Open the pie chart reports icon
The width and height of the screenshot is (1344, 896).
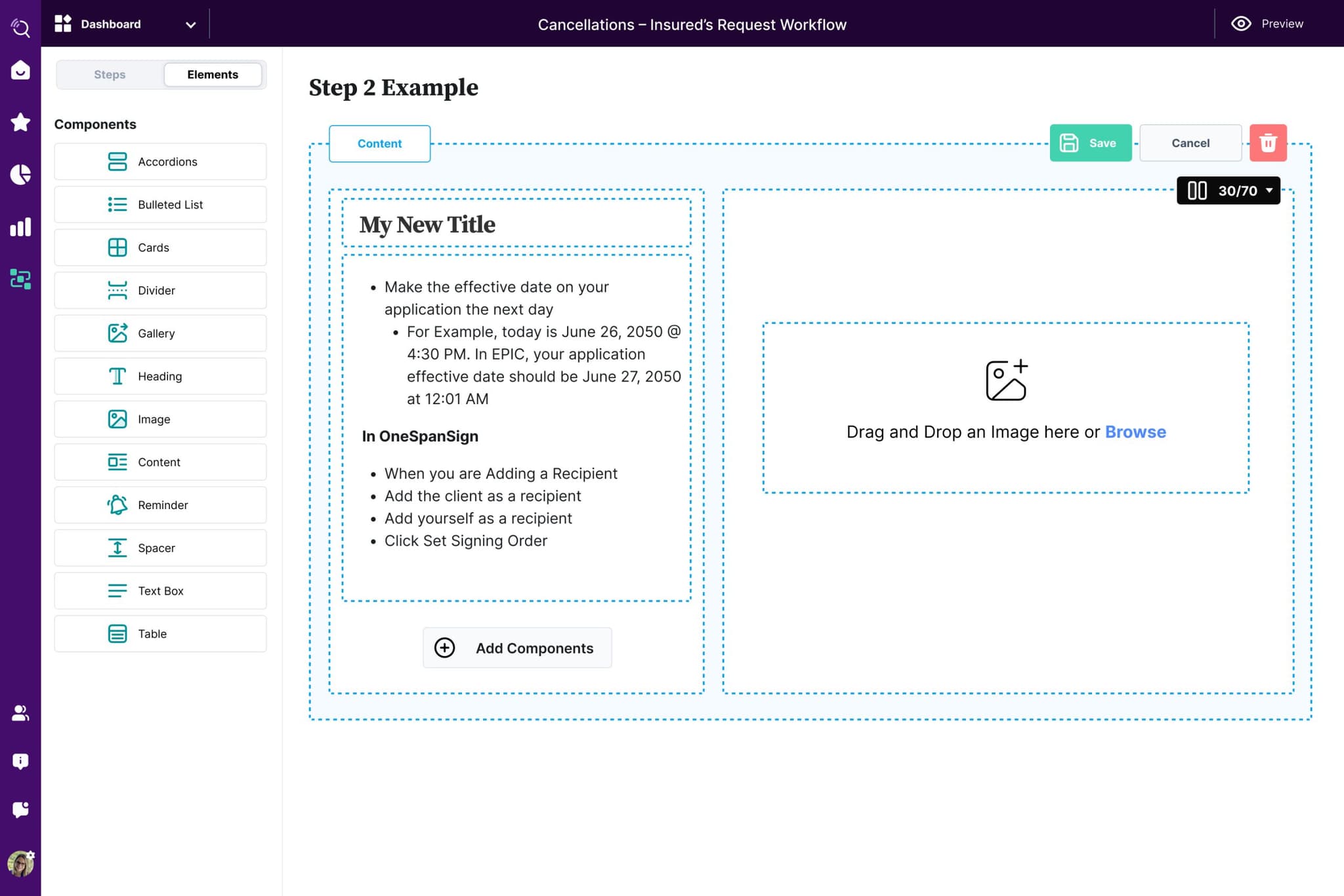20,174
